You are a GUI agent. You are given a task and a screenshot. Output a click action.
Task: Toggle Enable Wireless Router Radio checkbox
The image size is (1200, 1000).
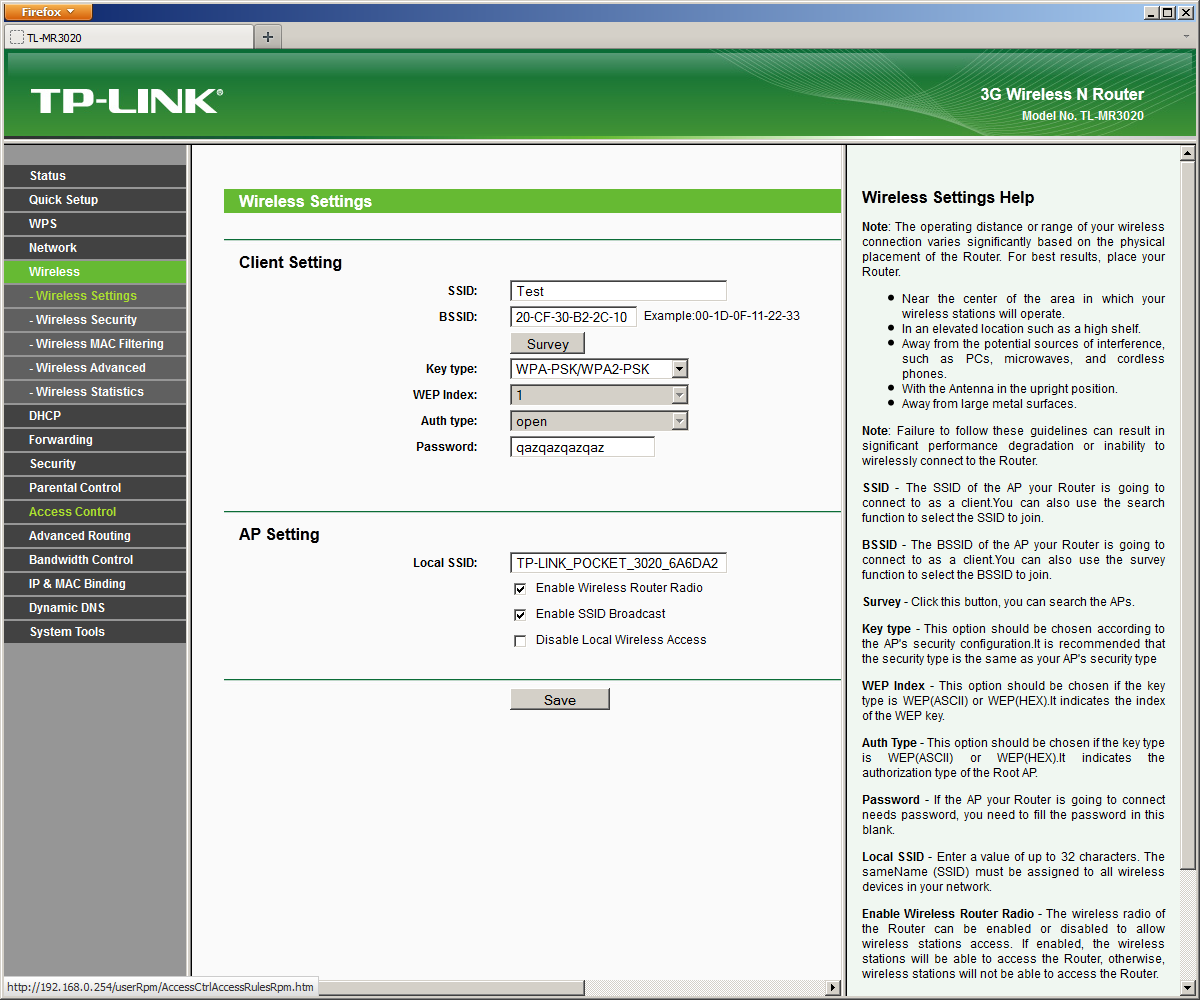point(520,589)
